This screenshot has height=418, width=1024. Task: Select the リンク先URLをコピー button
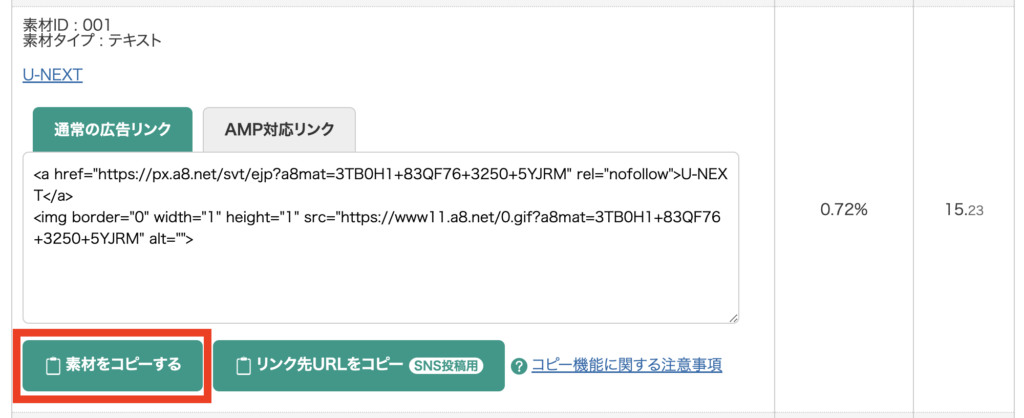(359, 366)
